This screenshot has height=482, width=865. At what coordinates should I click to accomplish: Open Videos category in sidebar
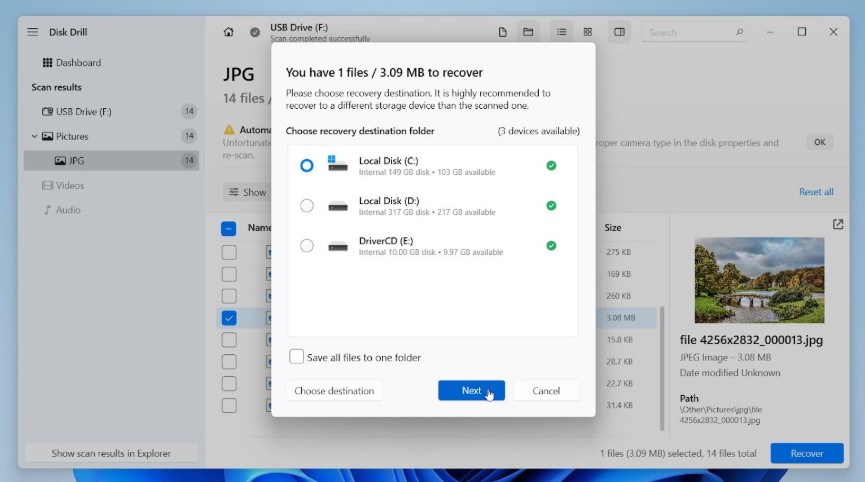63,185
